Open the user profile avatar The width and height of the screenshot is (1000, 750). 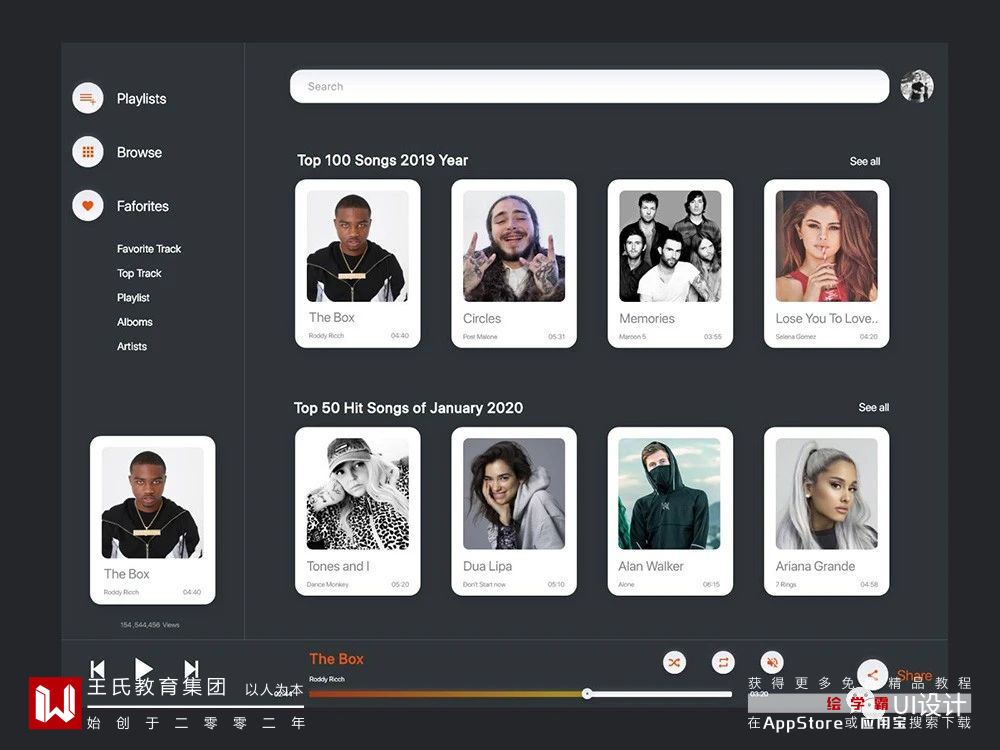pos(917,86)
